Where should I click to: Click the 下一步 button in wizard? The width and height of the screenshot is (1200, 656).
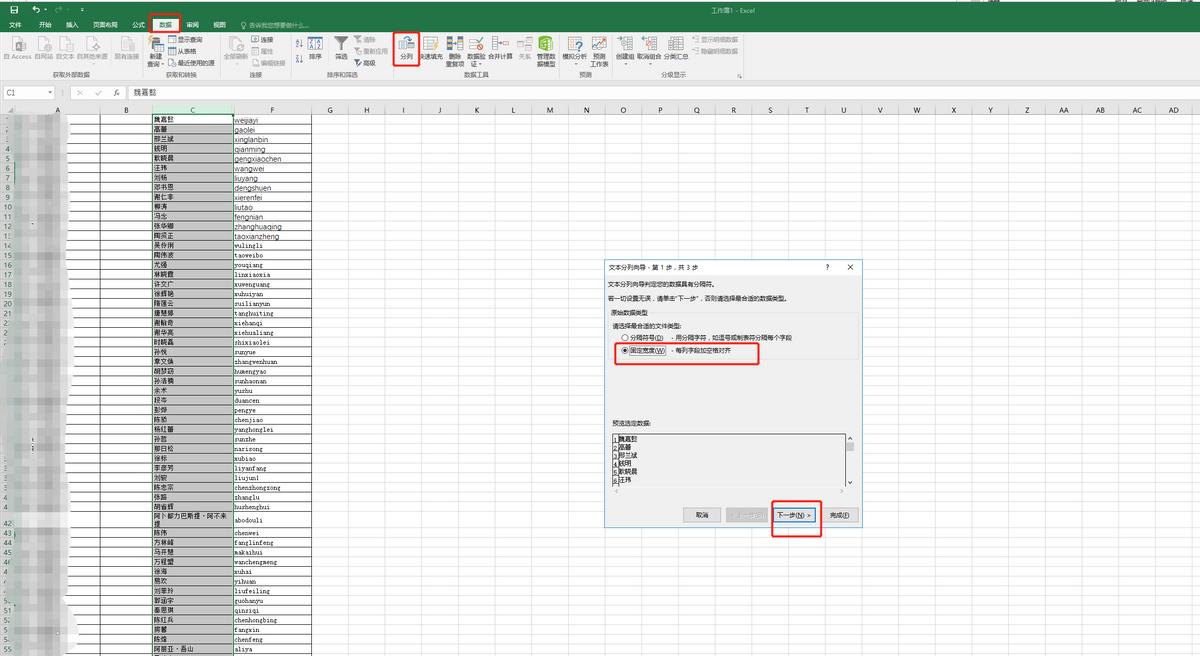pyautogui.click(x=795, y=515)
